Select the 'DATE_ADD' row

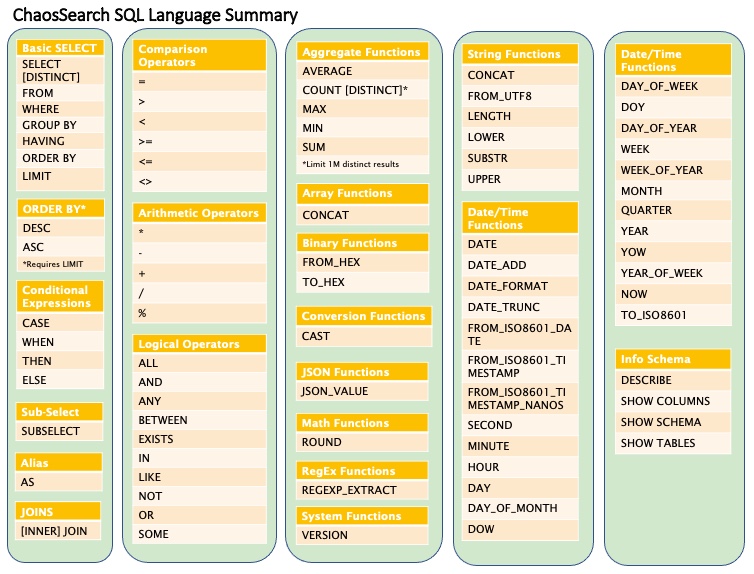520,265
